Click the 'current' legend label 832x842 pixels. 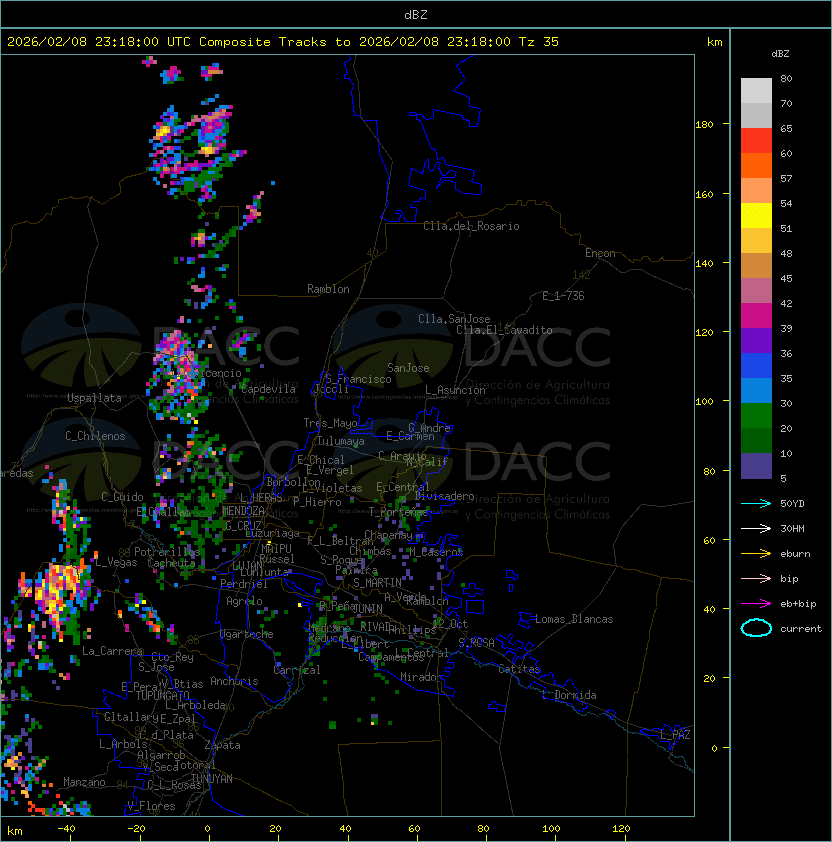(801, 629)
